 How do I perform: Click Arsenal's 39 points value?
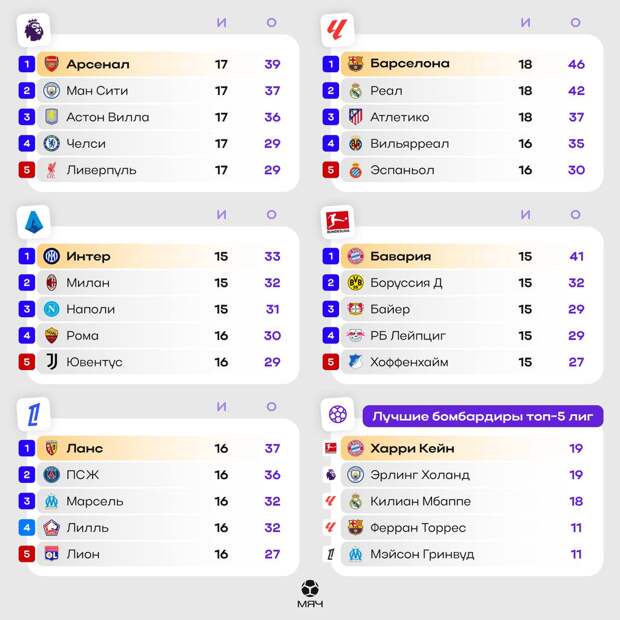pos(272,64)
